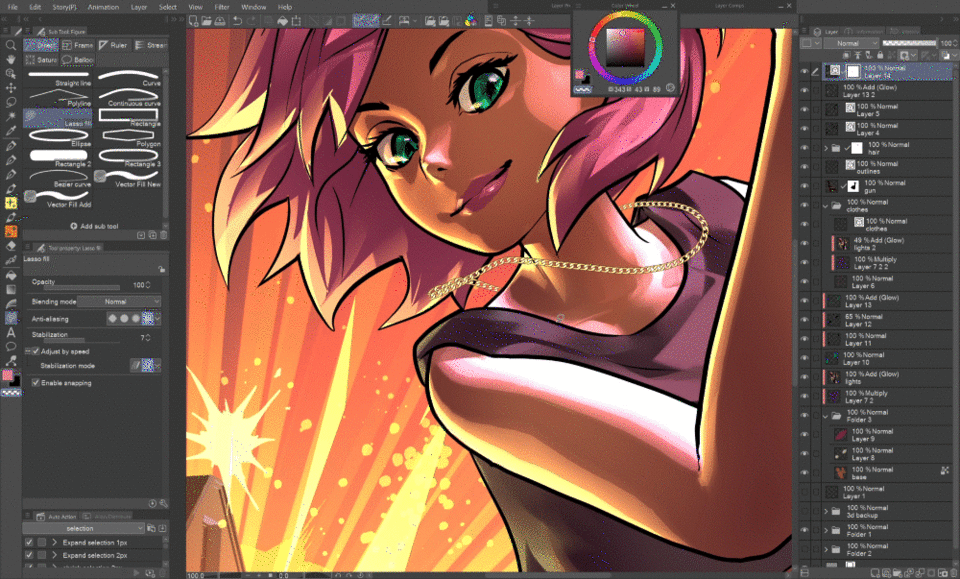The image size is (960, 579).
Task: Click the Redo arrow in command bar
Action: [251, 21]
